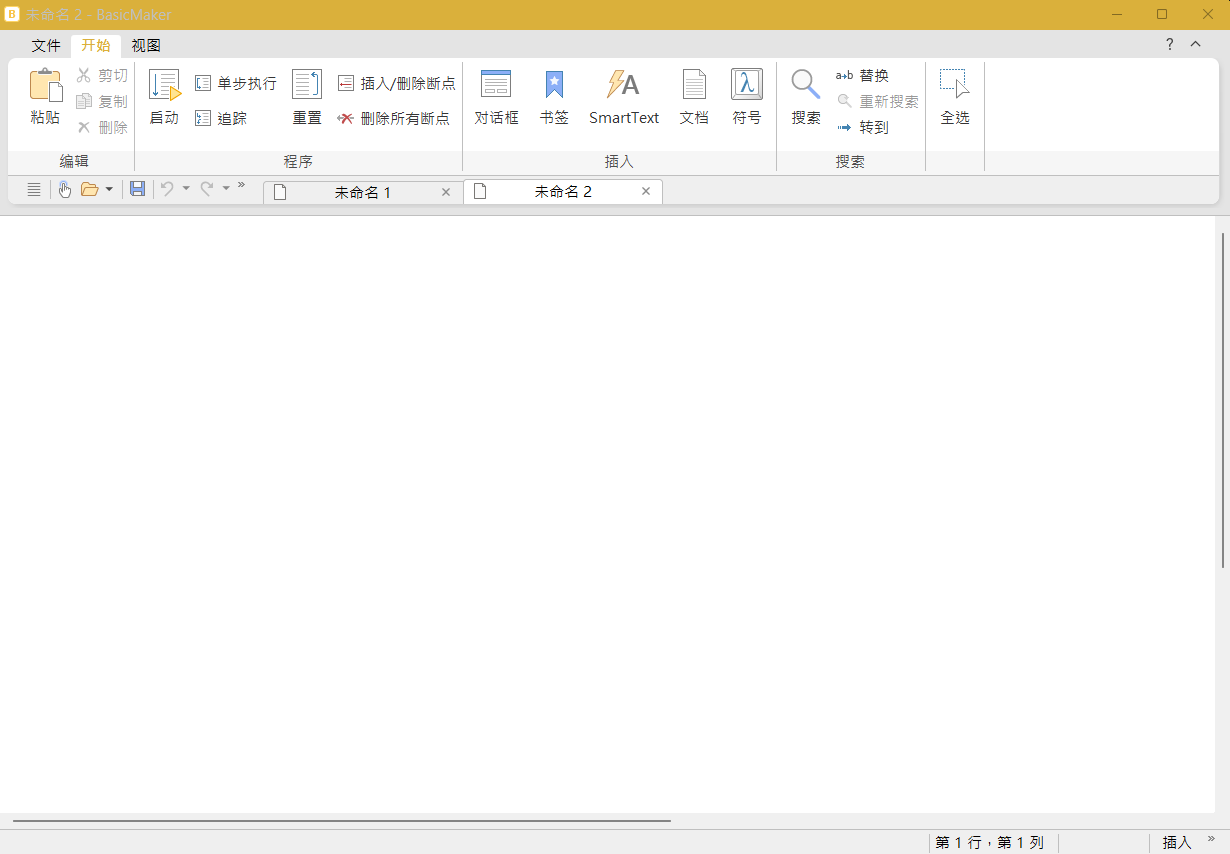
Task: Expand the open-file folder dropdown arrow
Action: (x=109, y=189)
